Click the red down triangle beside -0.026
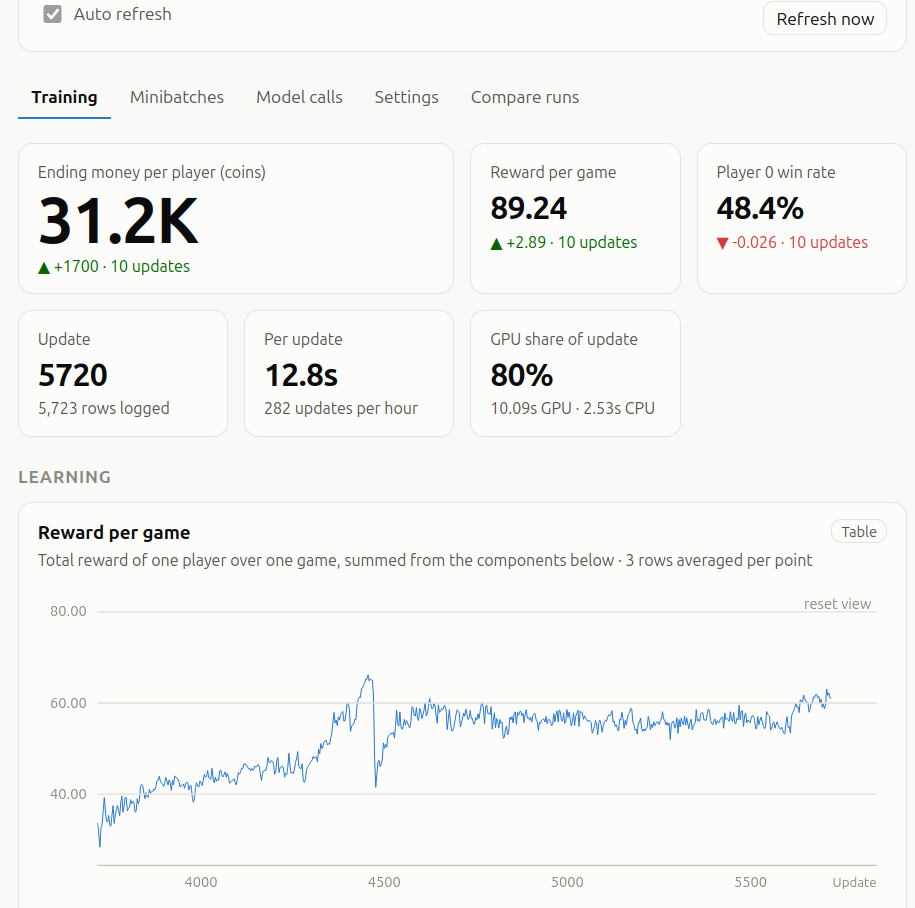 click(722, 243)
